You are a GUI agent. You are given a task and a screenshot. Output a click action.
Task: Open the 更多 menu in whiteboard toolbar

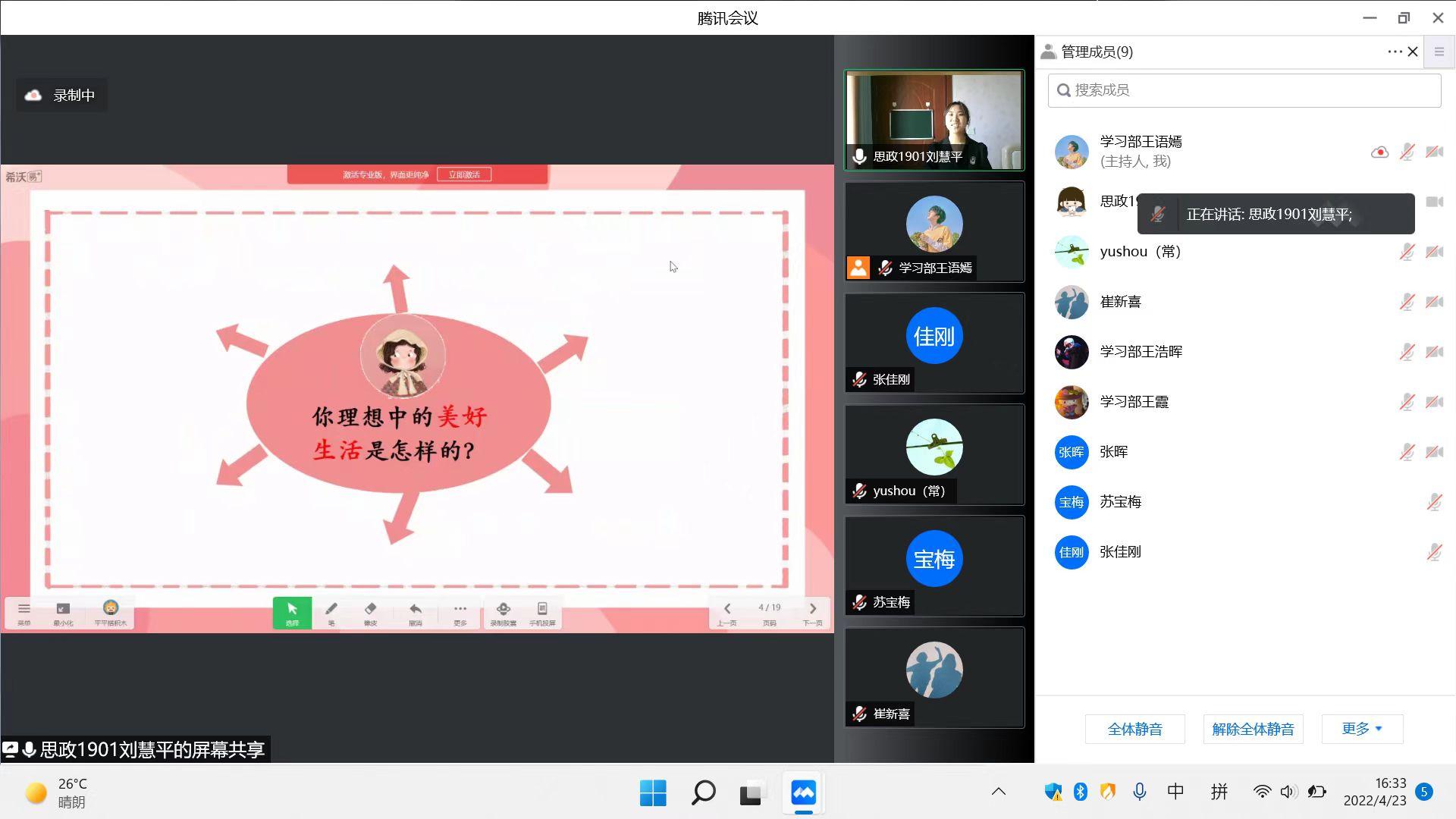[460, 612]
